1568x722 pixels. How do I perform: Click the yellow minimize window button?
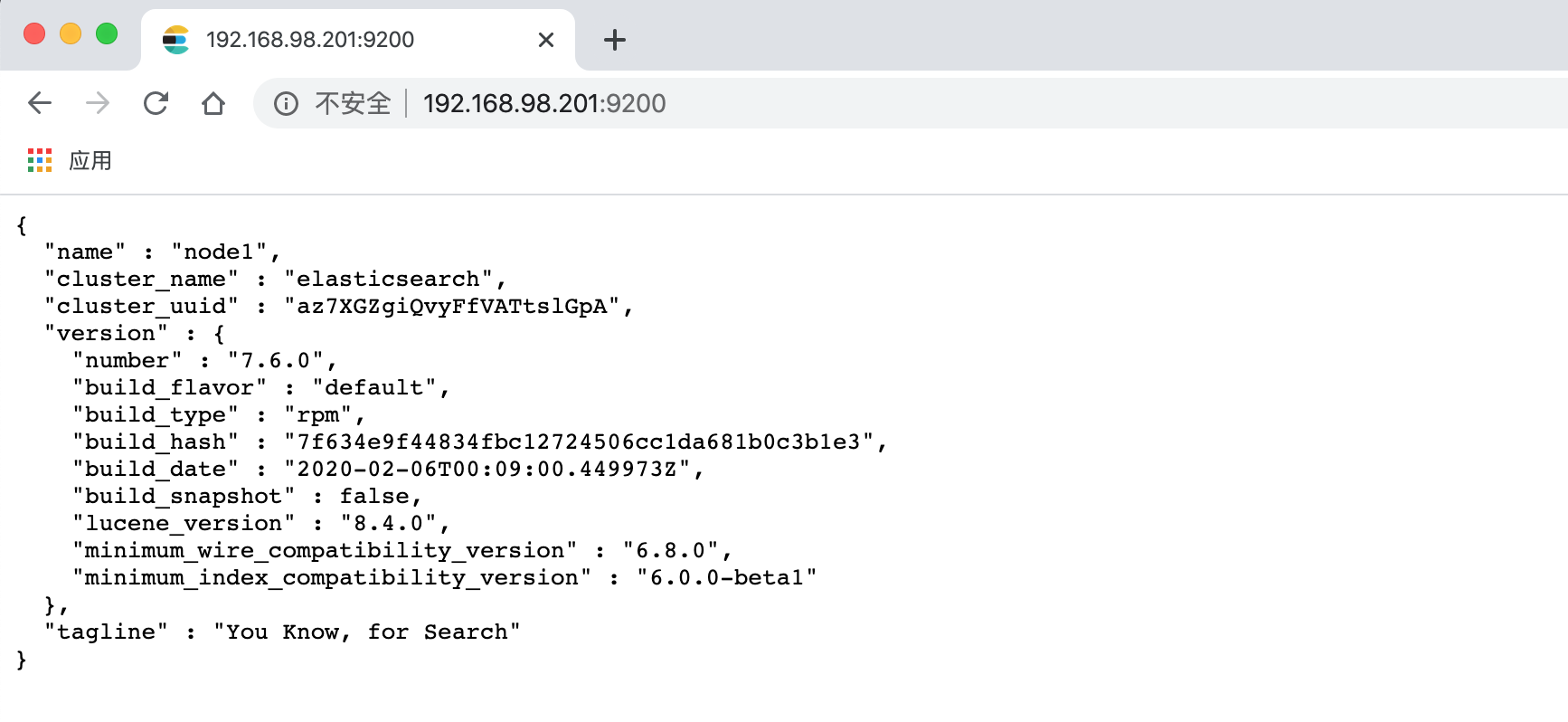(x=71, y=33)
